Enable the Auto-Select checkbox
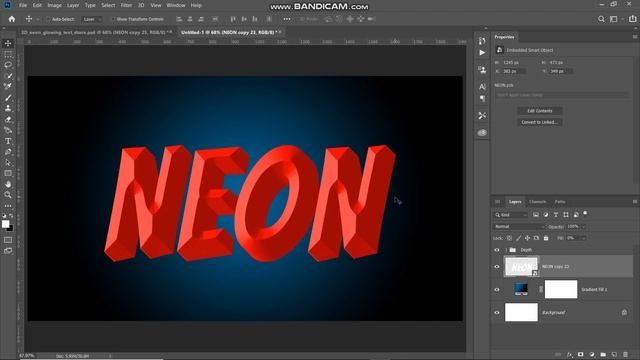 pyautogui.click(x=48, y=19)
